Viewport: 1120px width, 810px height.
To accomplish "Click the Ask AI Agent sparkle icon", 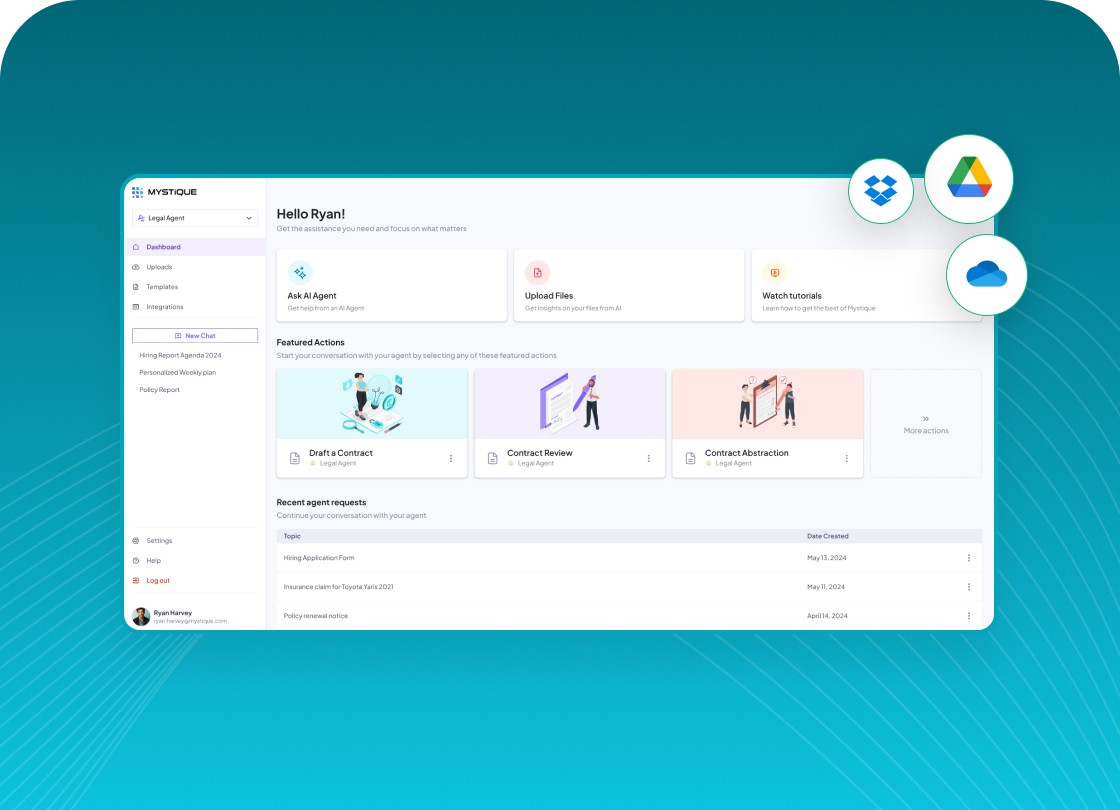I will click(x=300, y=273).
